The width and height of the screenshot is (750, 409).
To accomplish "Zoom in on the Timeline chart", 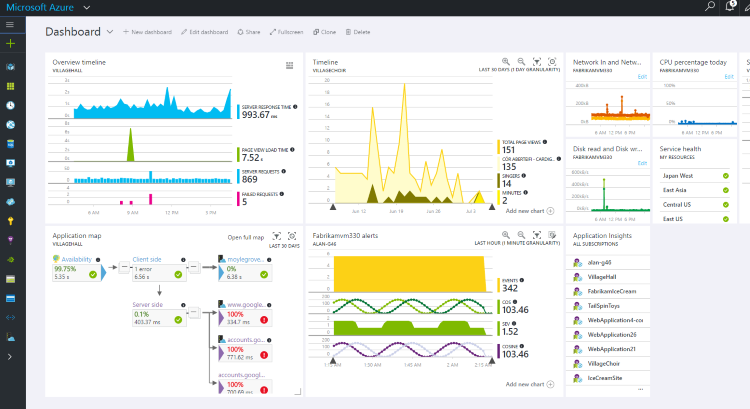I will pos(506,62).
